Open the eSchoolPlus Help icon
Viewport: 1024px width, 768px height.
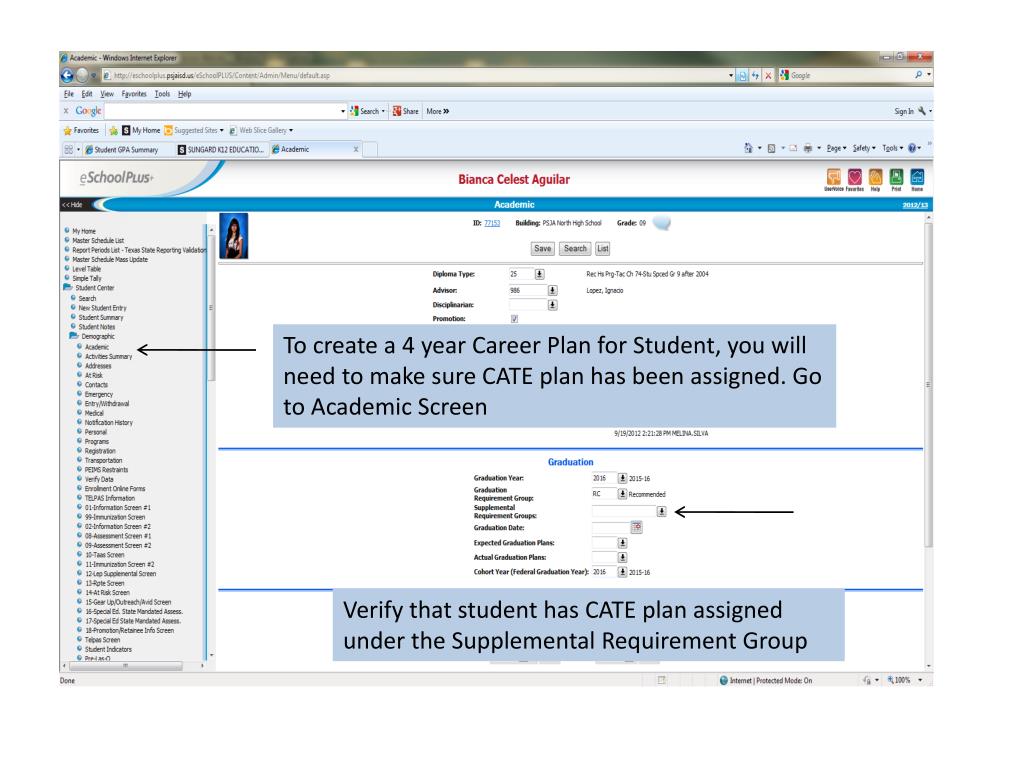click(x=876, y=177)
